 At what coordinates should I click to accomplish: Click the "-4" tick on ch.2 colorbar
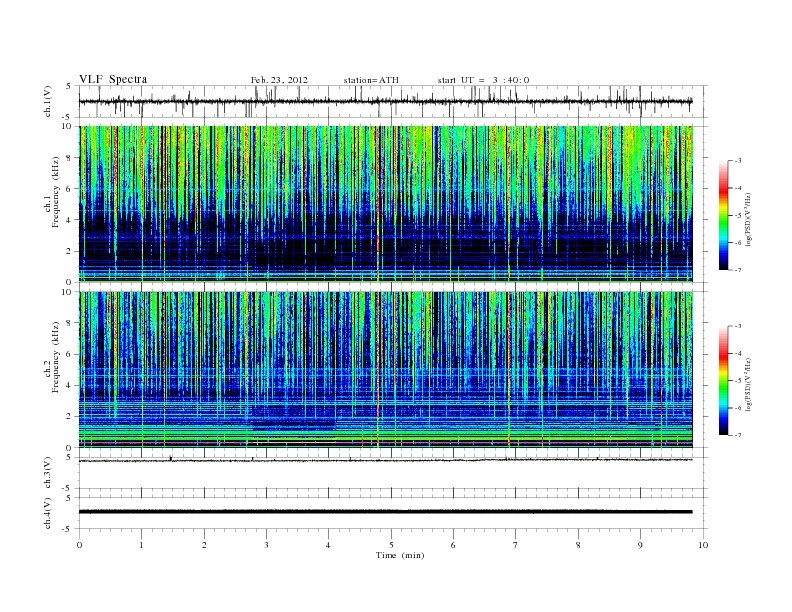(738, 353)
